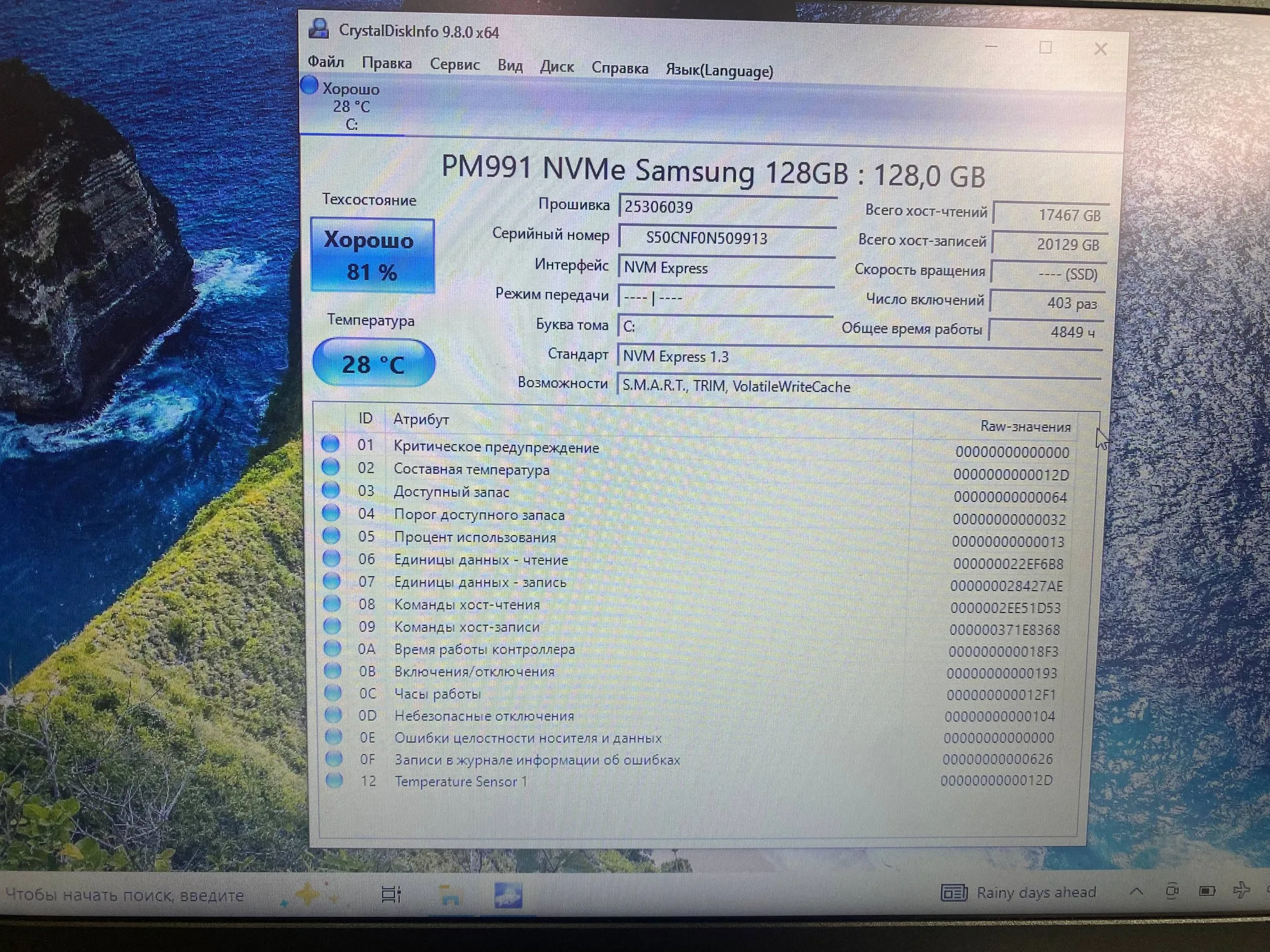1270x952 pixels.
Task: Open the Файл menu
Action: 326,62
